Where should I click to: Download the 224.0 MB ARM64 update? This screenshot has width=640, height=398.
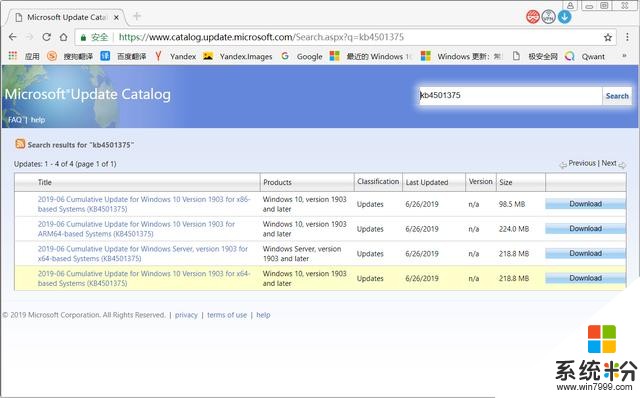coord(585,229)
